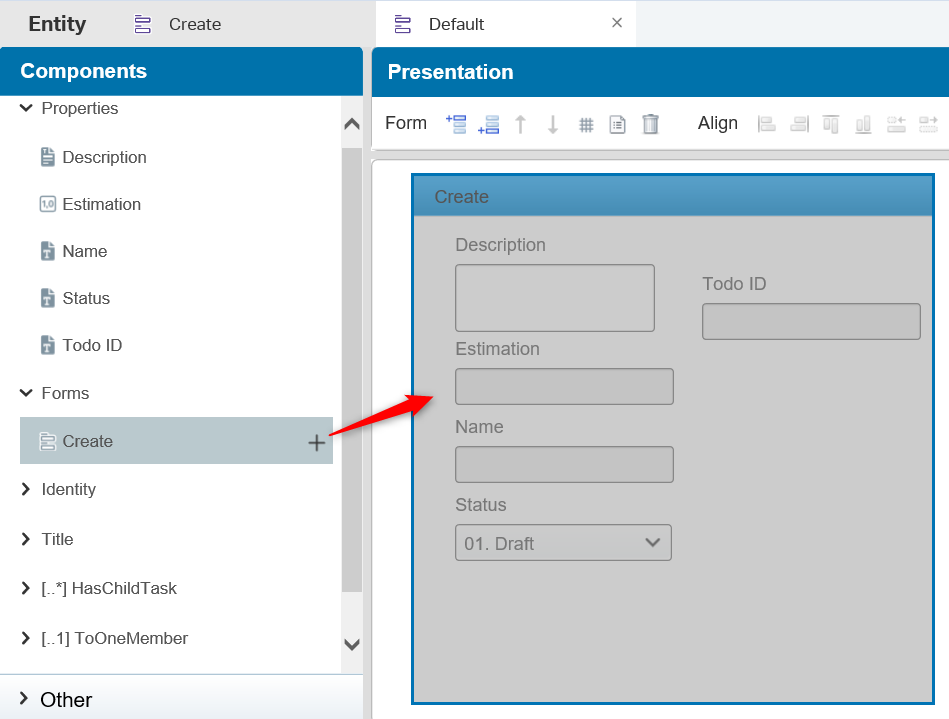Select the Entity tab label
Image resolution: width=949 pixels, height=719 pixels.
(57, 24)
